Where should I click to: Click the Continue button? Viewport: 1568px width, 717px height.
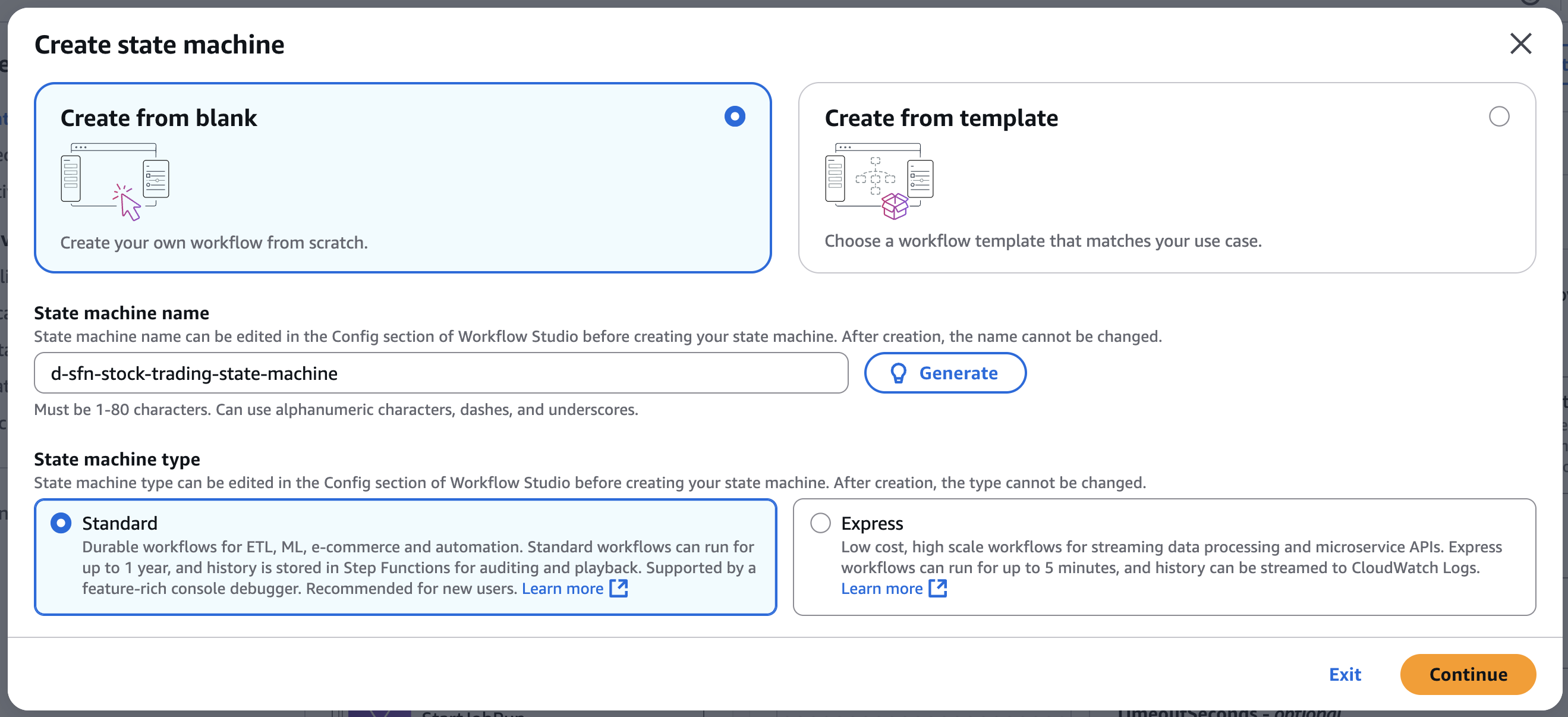1468,674
